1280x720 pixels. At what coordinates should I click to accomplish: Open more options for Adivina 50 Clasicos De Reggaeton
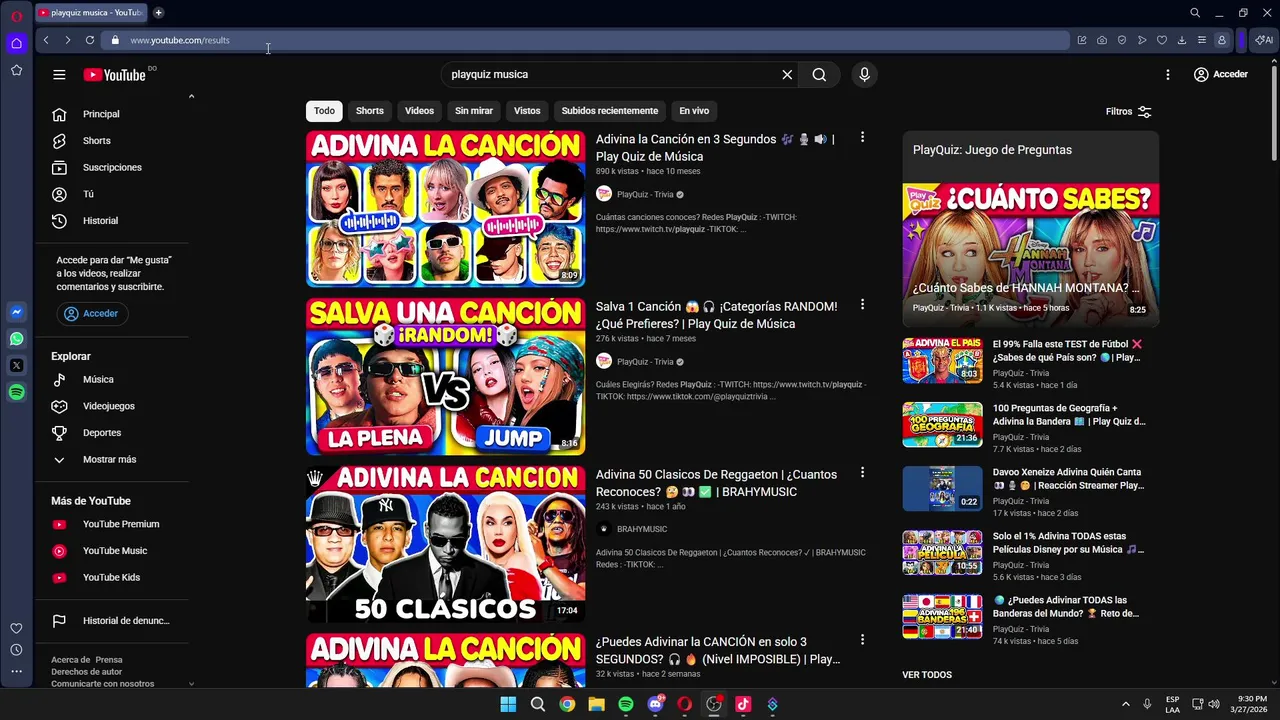click(x=862, y=472)
